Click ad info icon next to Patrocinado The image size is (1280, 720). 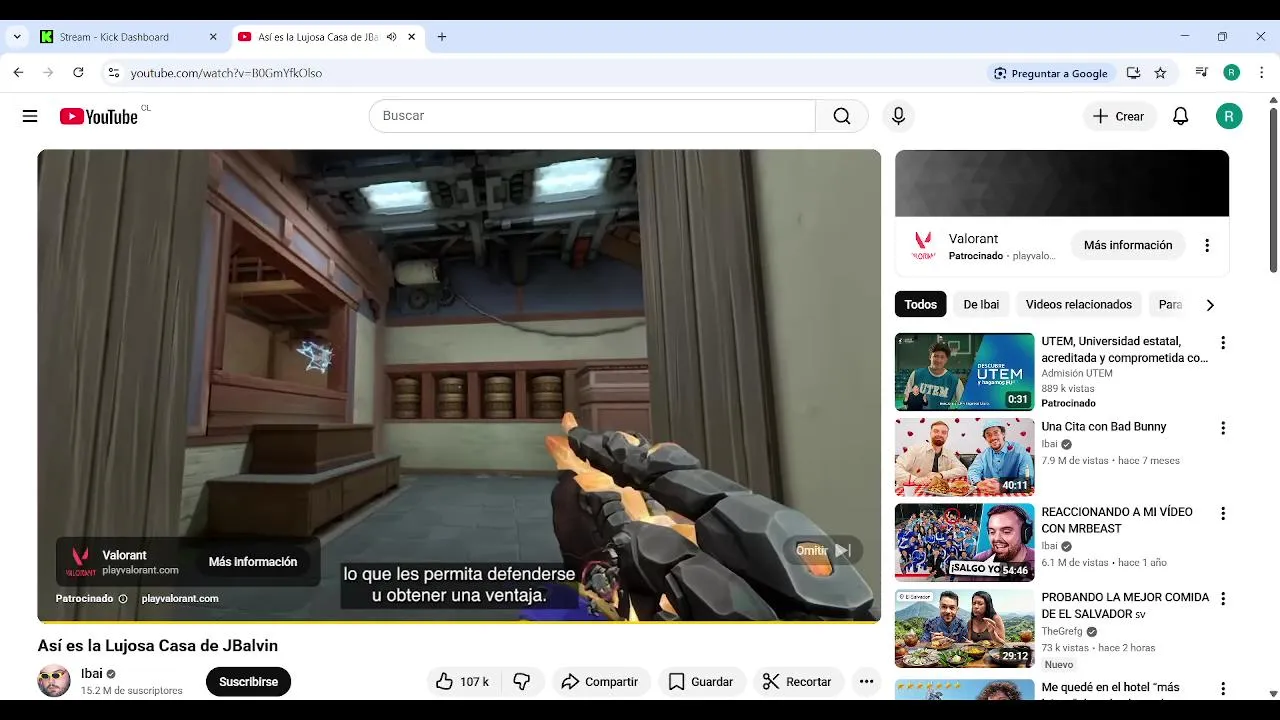(x=123, y=599)
